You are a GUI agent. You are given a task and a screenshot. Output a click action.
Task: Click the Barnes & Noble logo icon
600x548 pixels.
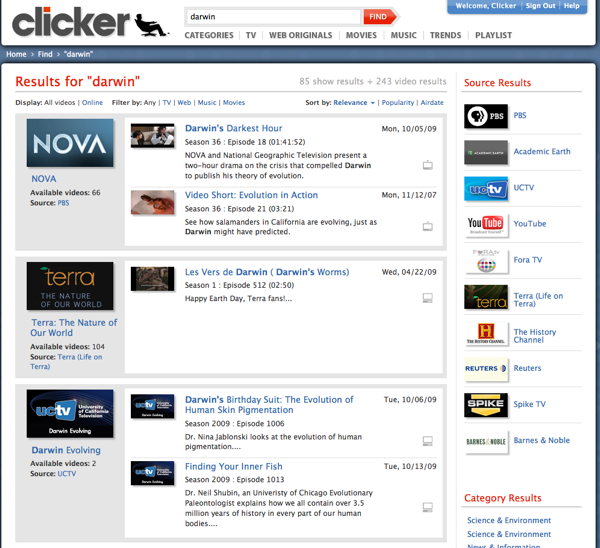click(x=486, y=441)
